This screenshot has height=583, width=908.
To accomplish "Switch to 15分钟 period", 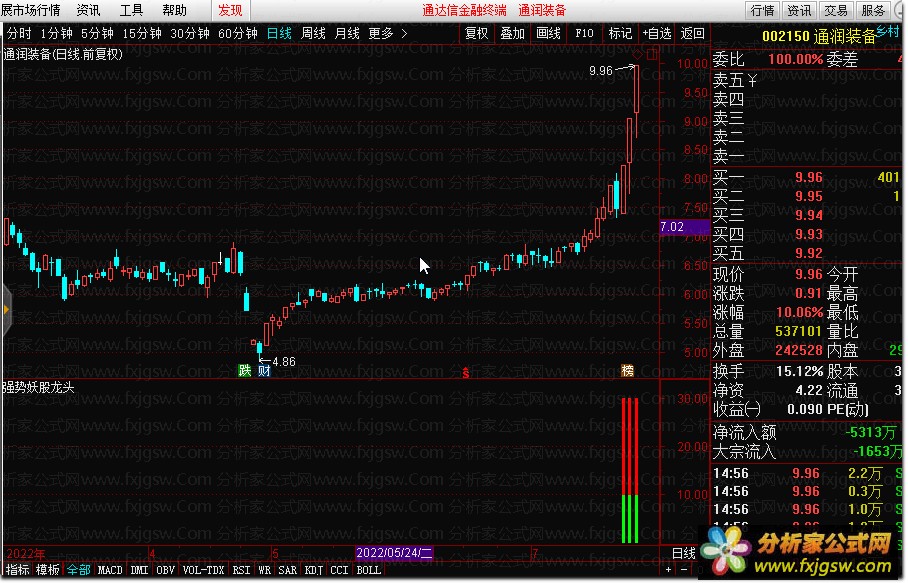I will (x=142, y=34).
